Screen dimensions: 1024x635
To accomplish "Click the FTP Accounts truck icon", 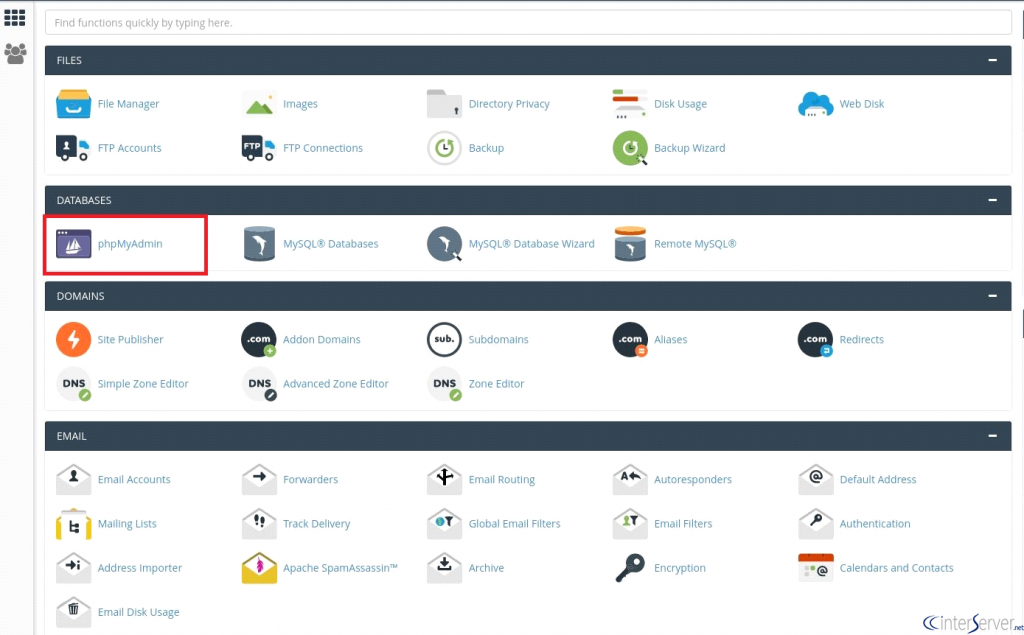I will click(73, 148).
